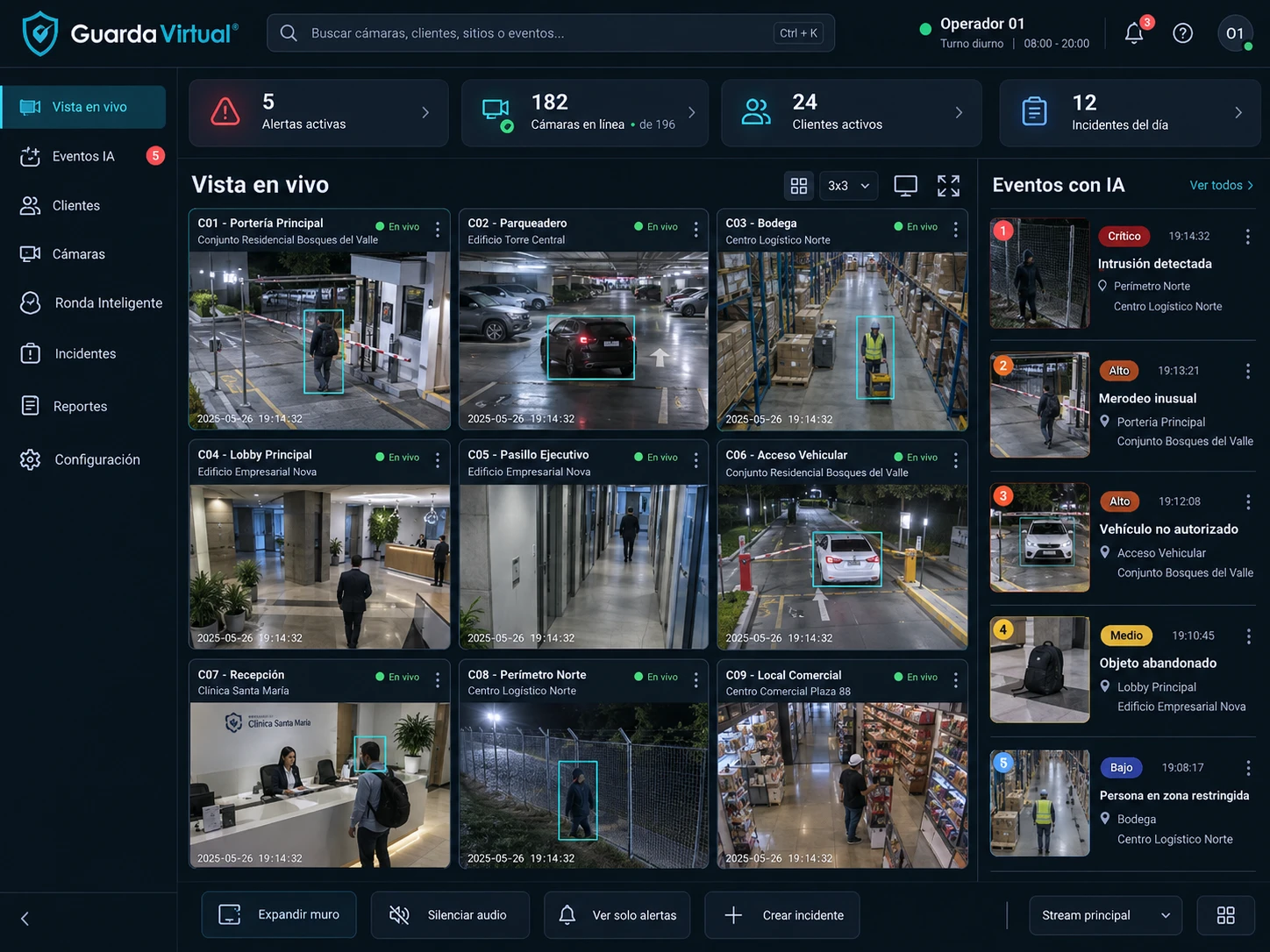Viewport: 1270px width, 952px height.
Task: Expand the 24 Clientes activos card
Action: pos(851,113)
